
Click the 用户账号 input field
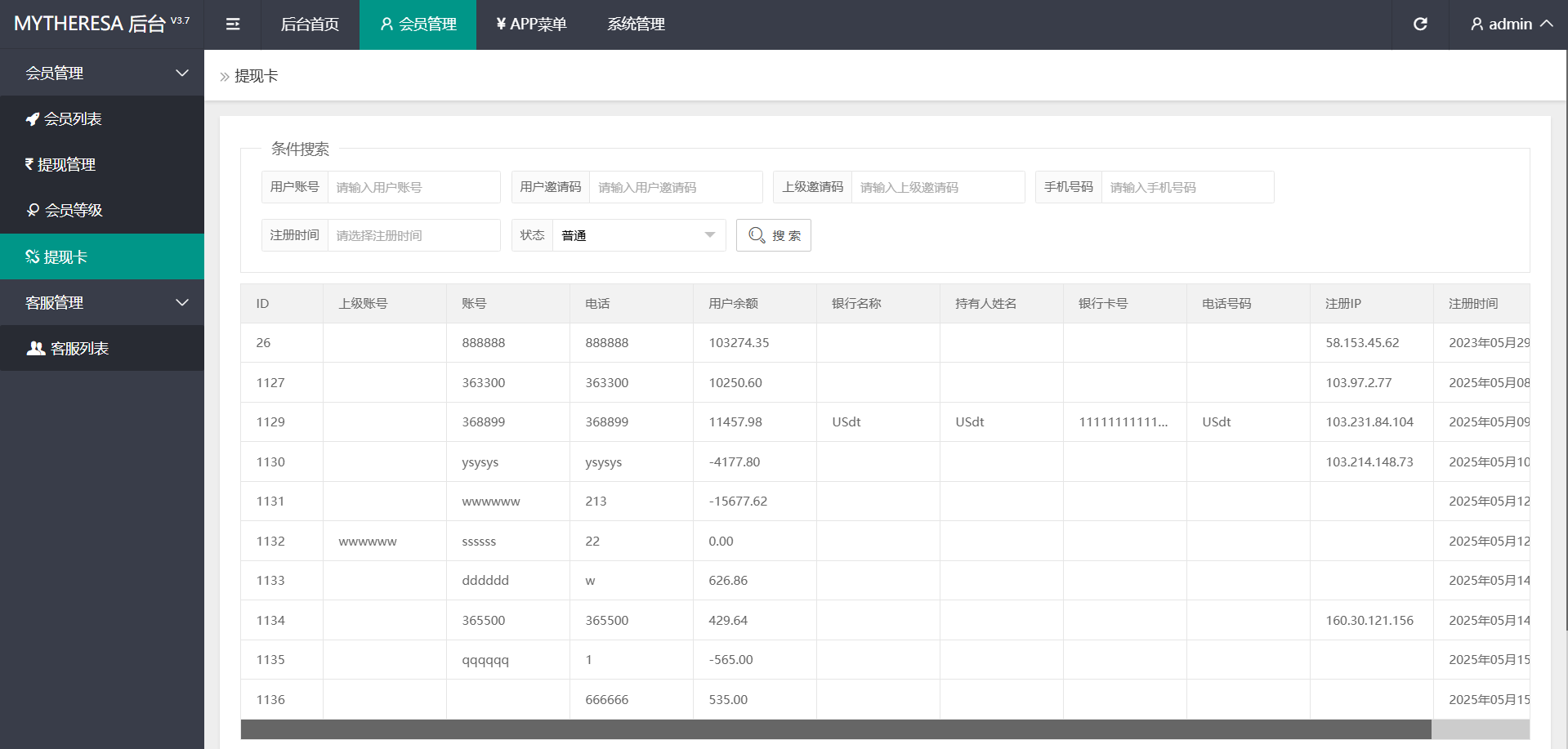pos(413,187)
